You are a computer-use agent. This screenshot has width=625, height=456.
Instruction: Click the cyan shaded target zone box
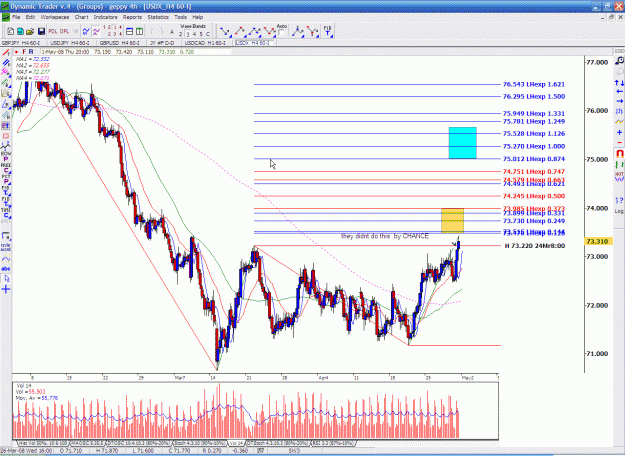point(462,143)
